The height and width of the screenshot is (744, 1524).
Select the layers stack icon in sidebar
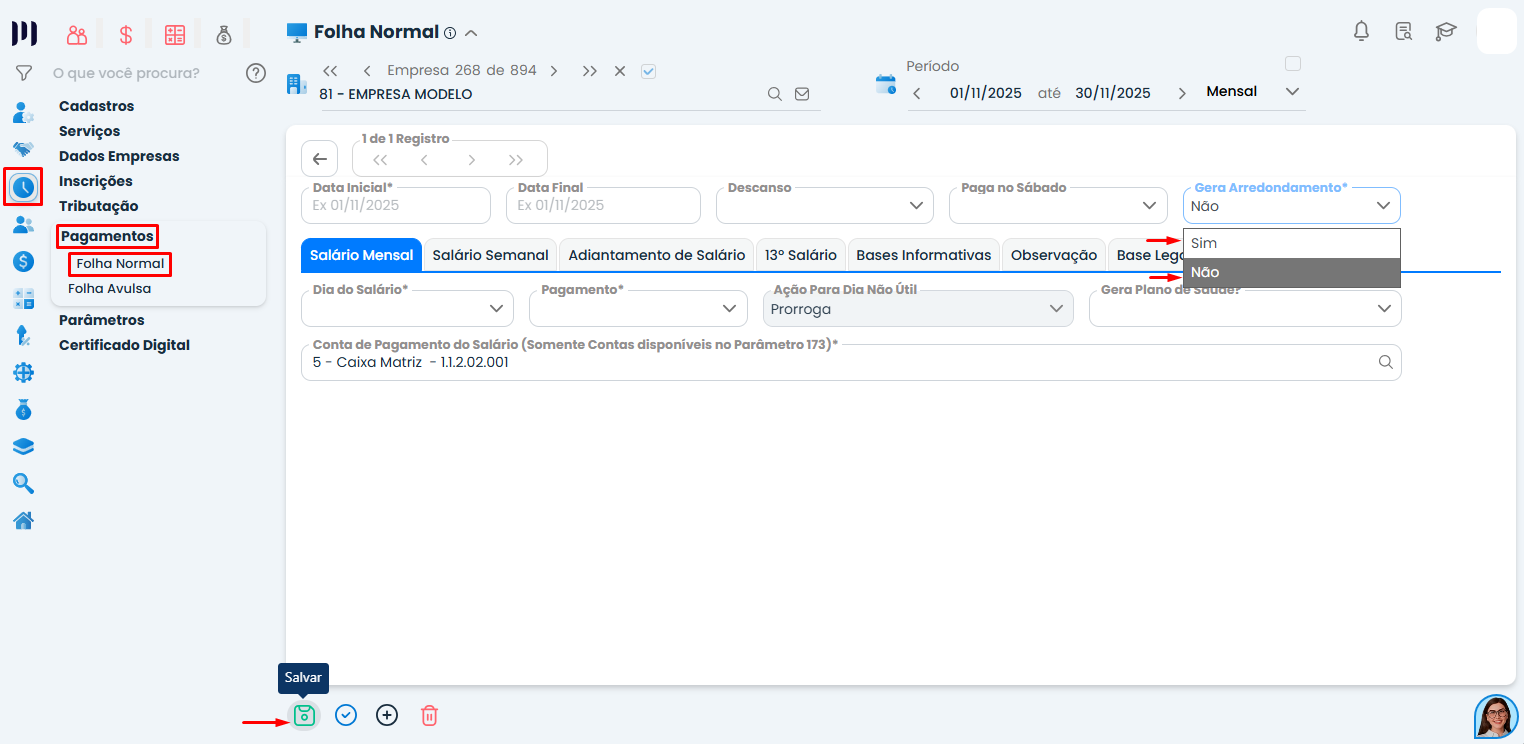tap(23, 447)
